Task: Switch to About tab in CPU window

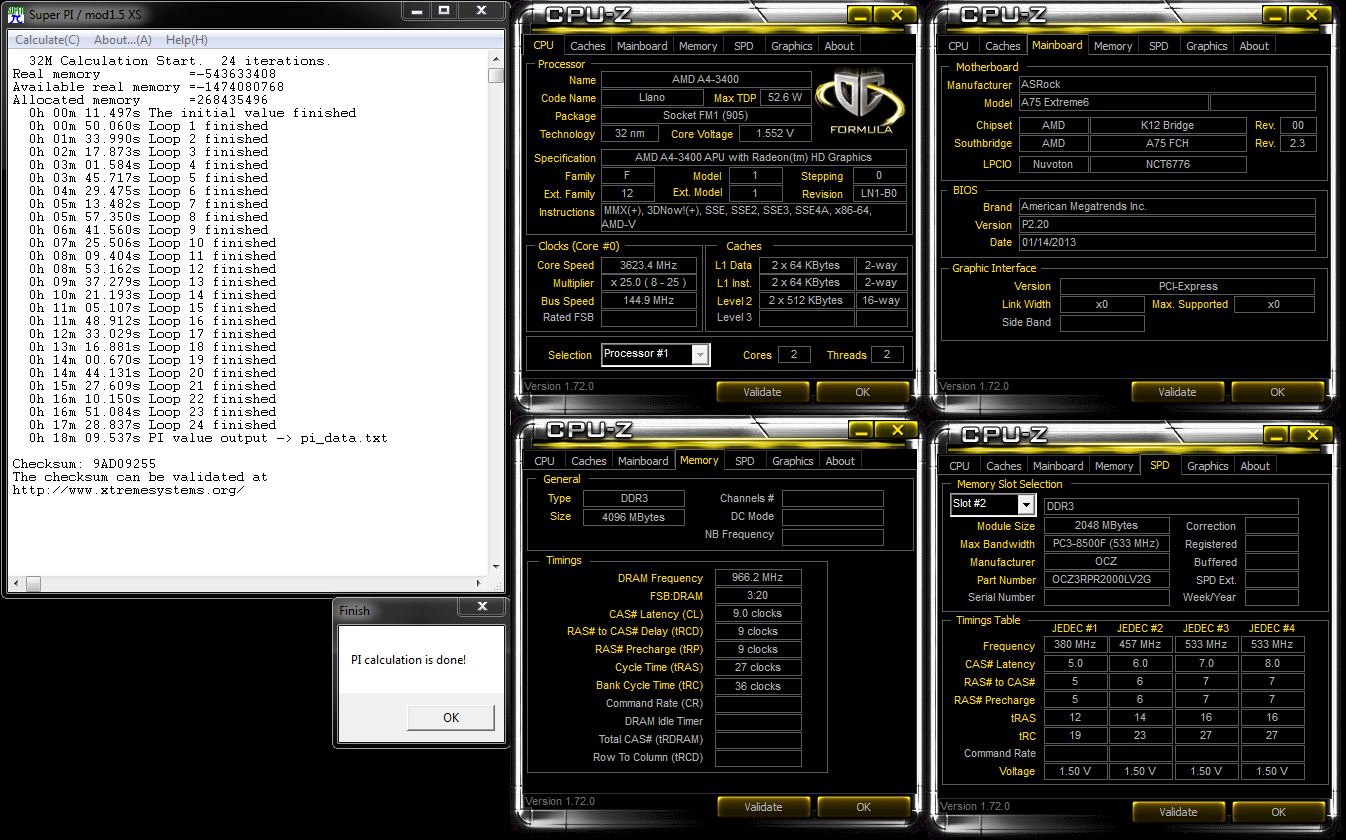Action: tap(839, 46)
